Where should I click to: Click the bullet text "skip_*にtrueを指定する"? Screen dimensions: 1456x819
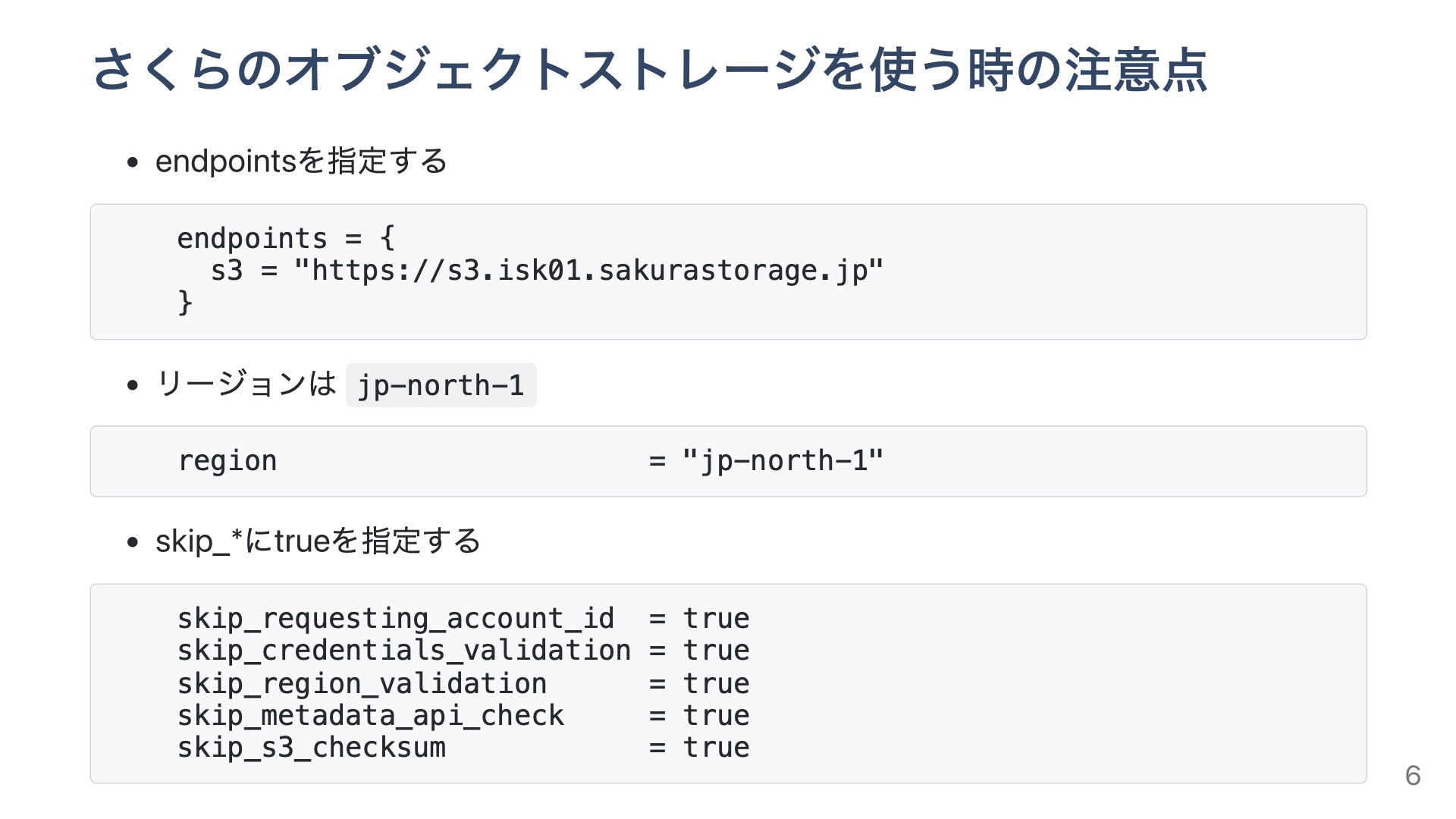coord(318,541)
